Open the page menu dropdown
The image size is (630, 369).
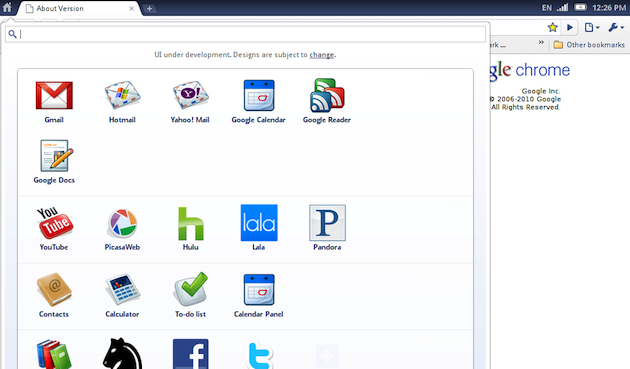[592, 27]
